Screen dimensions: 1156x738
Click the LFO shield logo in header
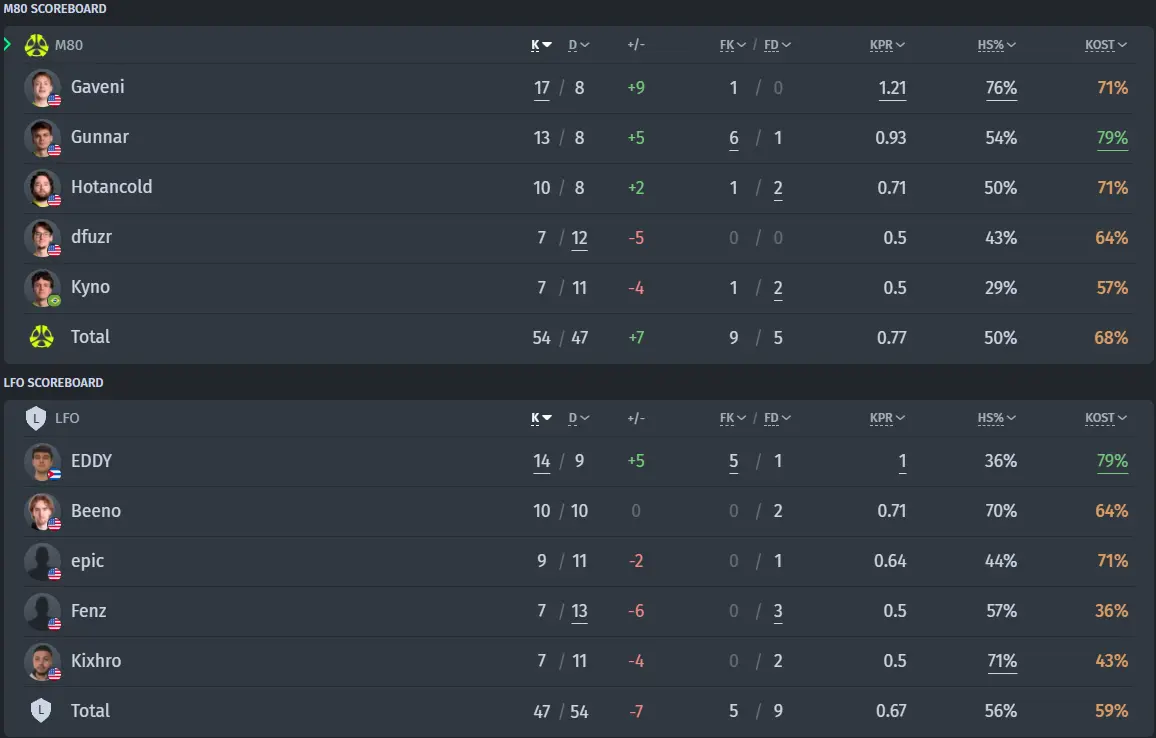(35, 418)
